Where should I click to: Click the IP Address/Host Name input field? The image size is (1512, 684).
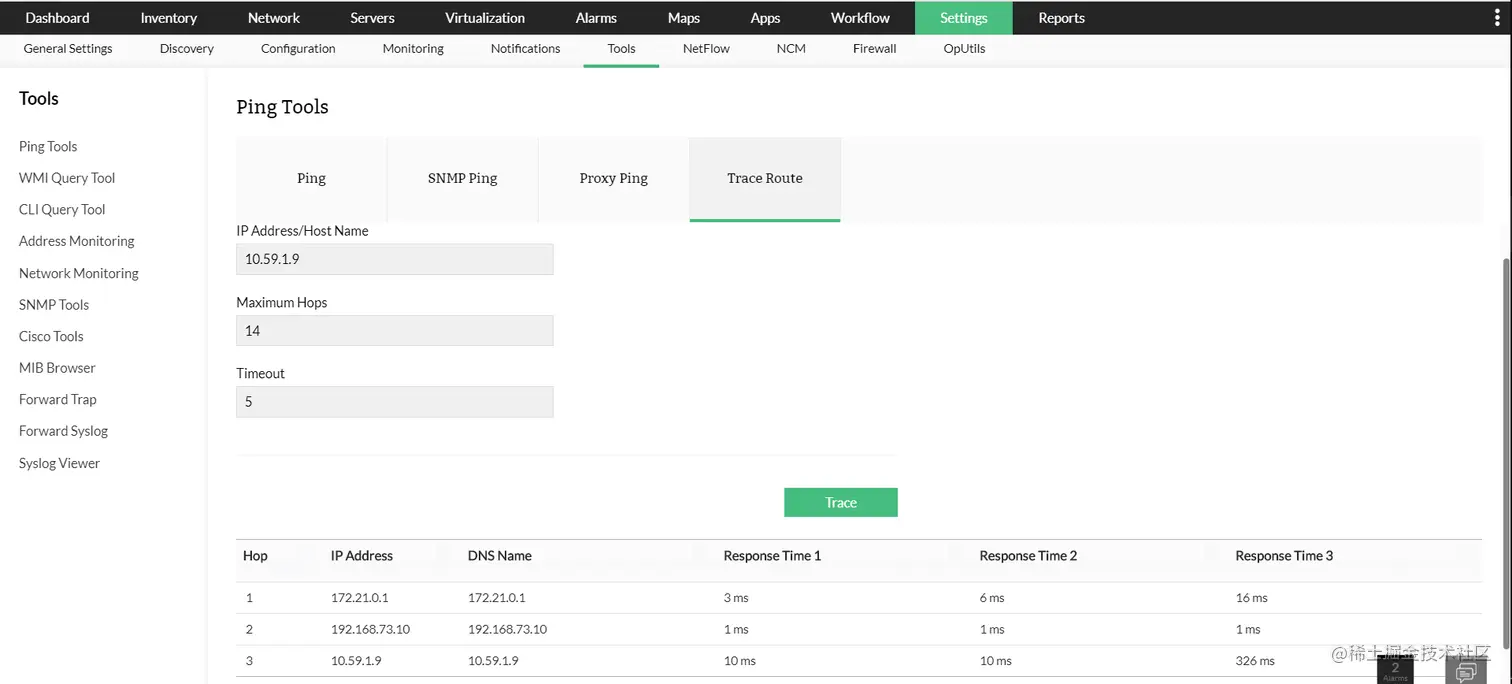pos(394,258)
